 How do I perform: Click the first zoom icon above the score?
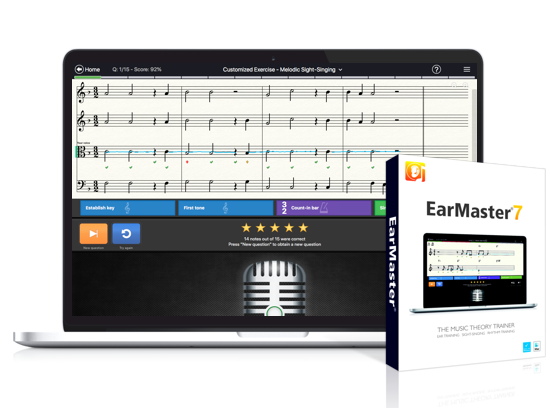454,85
